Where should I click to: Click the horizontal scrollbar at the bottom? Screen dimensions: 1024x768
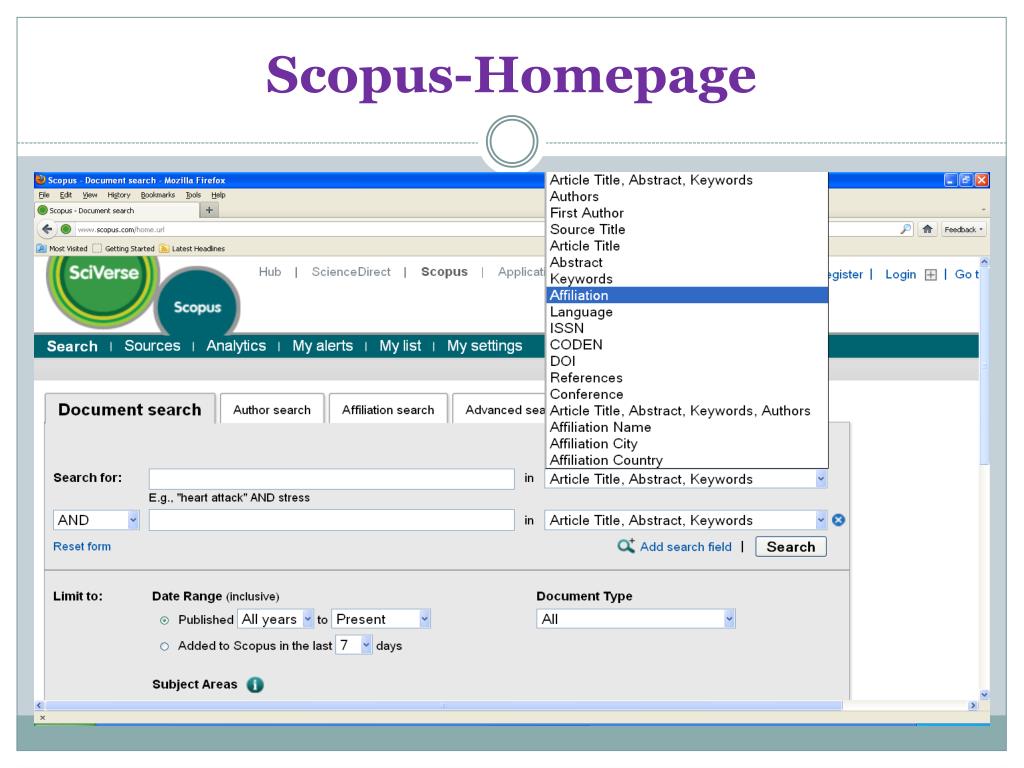(444, 705)
